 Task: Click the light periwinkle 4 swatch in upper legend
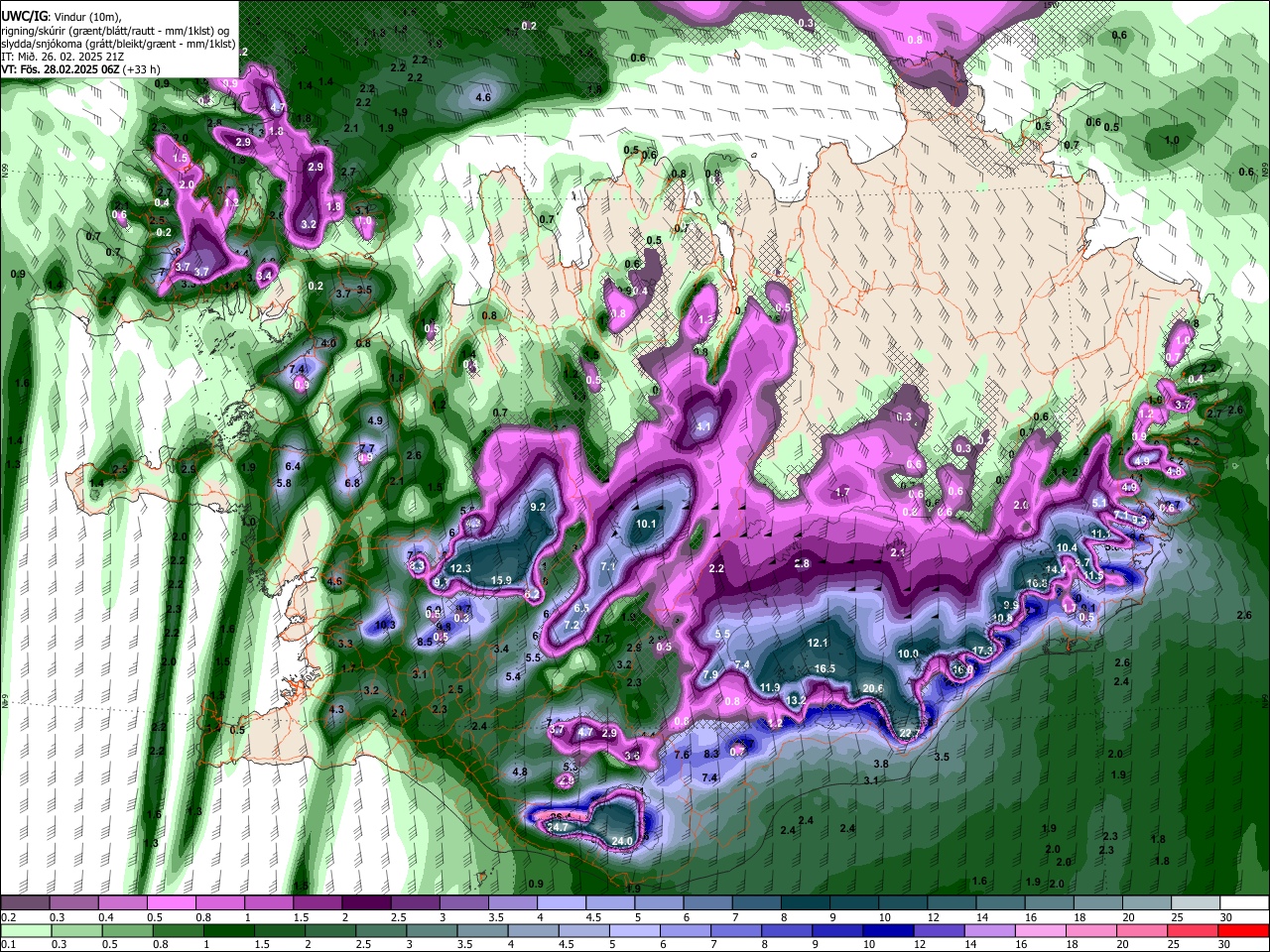pyautogui.click(x=561, y=903)
